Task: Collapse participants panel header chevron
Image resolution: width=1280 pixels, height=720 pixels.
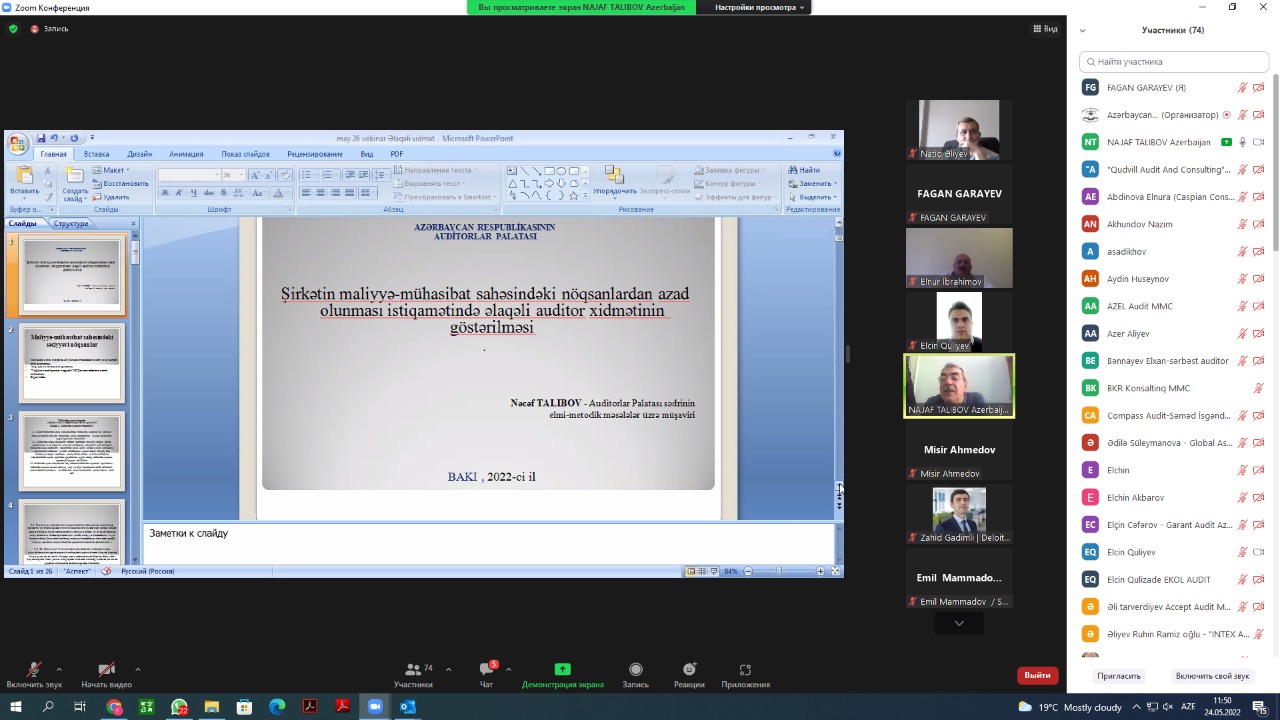Action: (1082, 30)
